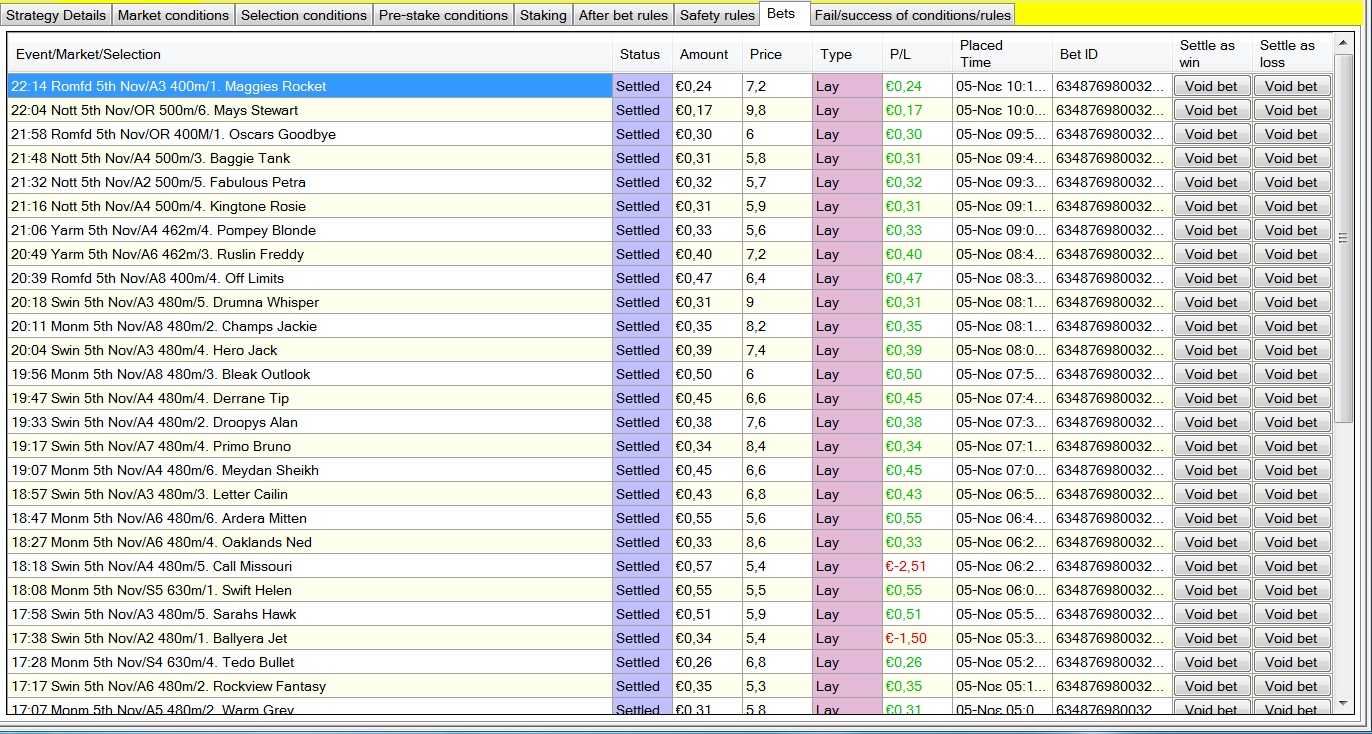This screenshot has height=734, width=1372.
Task: Select the 22:14 Romfd Maggies Rocket row
Action: [x=670, y=86]
